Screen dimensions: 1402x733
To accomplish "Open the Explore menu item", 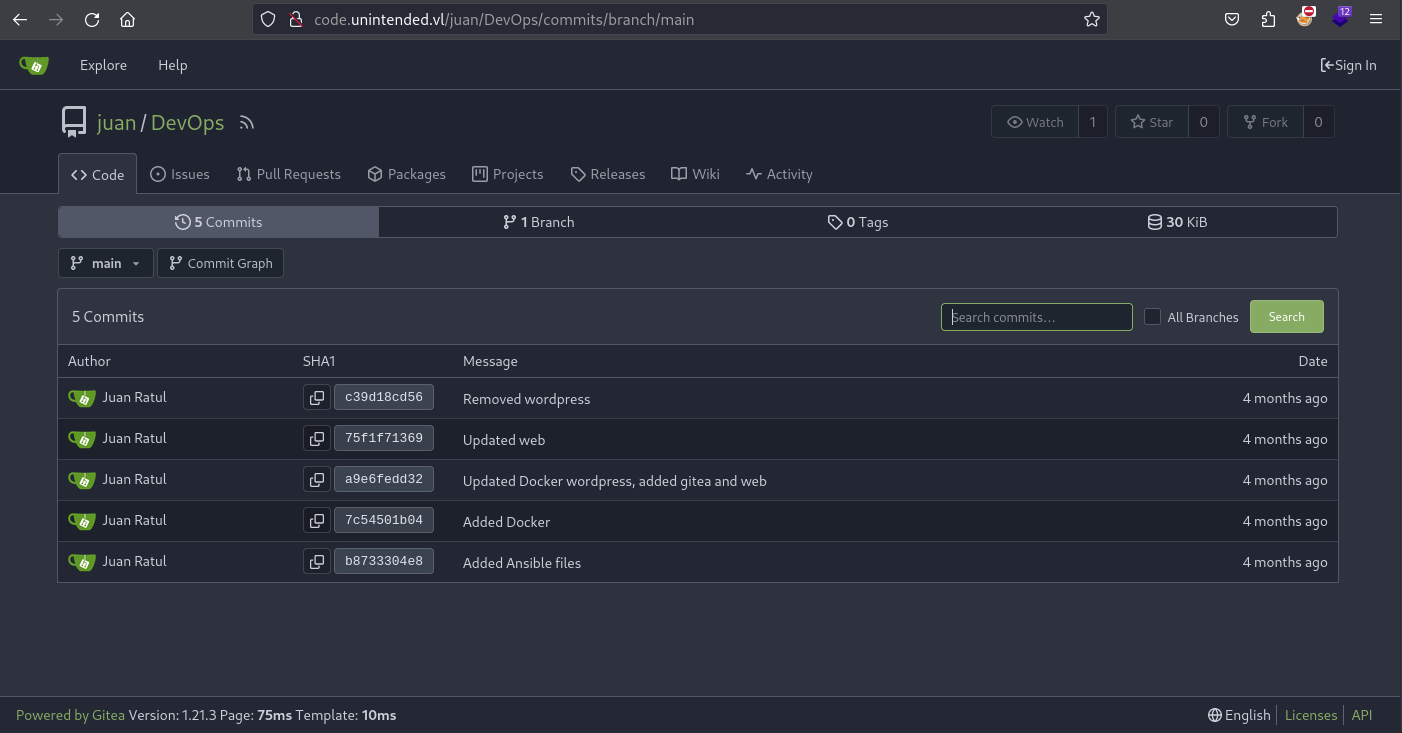I will tap(104, 65).
